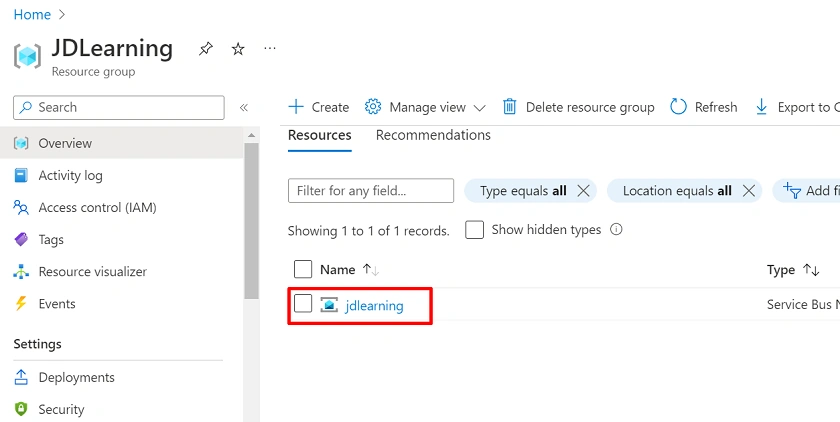
Task: Click the sidebar vertical scrollbar thumb
Action: (251, 221)
